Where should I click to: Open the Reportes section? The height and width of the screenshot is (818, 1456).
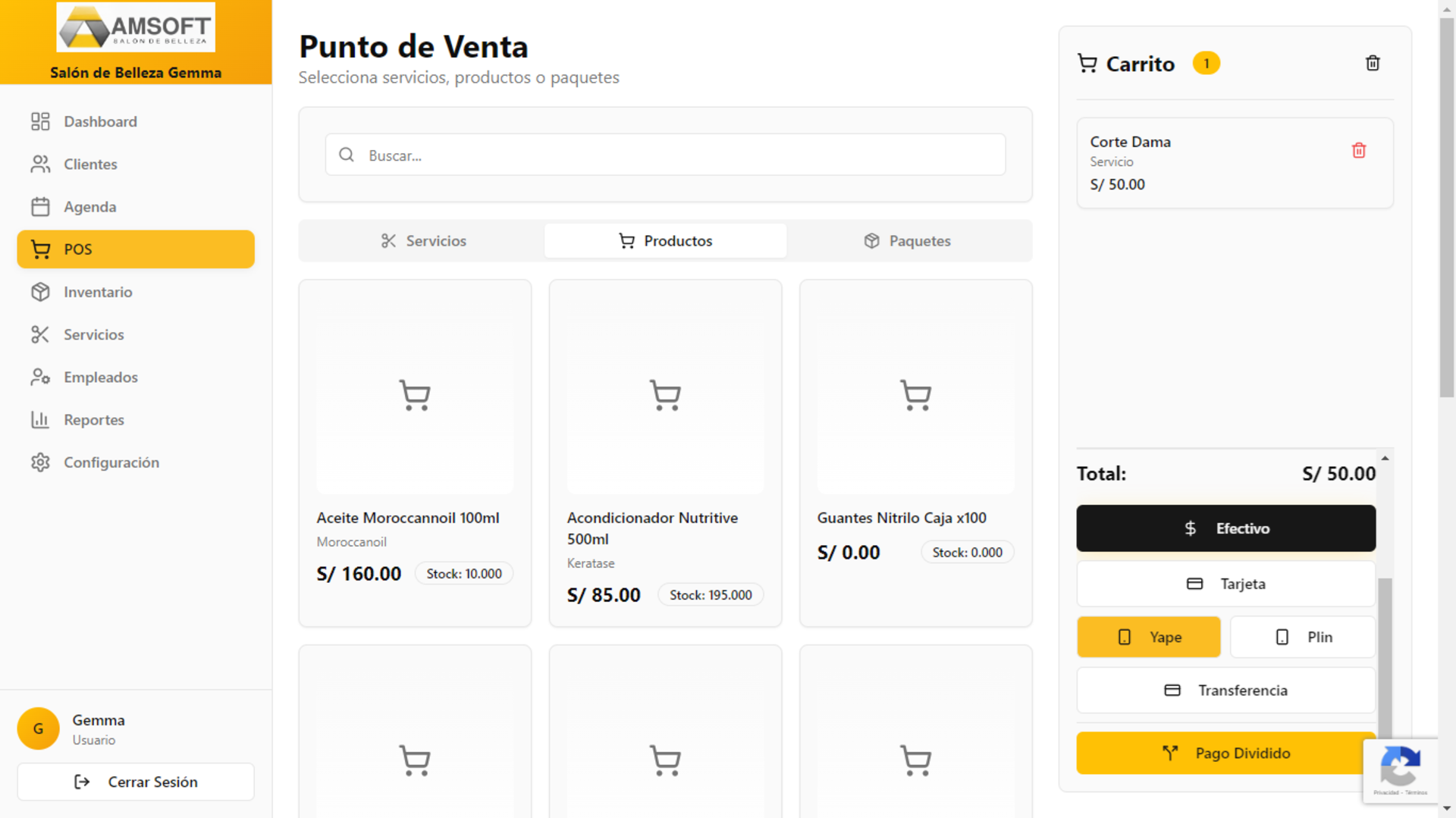93,419
